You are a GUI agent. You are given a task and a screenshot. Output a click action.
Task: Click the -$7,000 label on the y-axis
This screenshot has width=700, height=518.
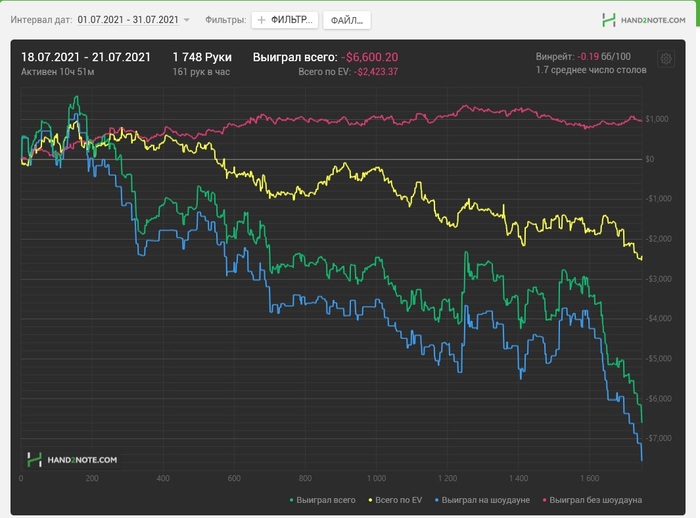click(658, 439)
